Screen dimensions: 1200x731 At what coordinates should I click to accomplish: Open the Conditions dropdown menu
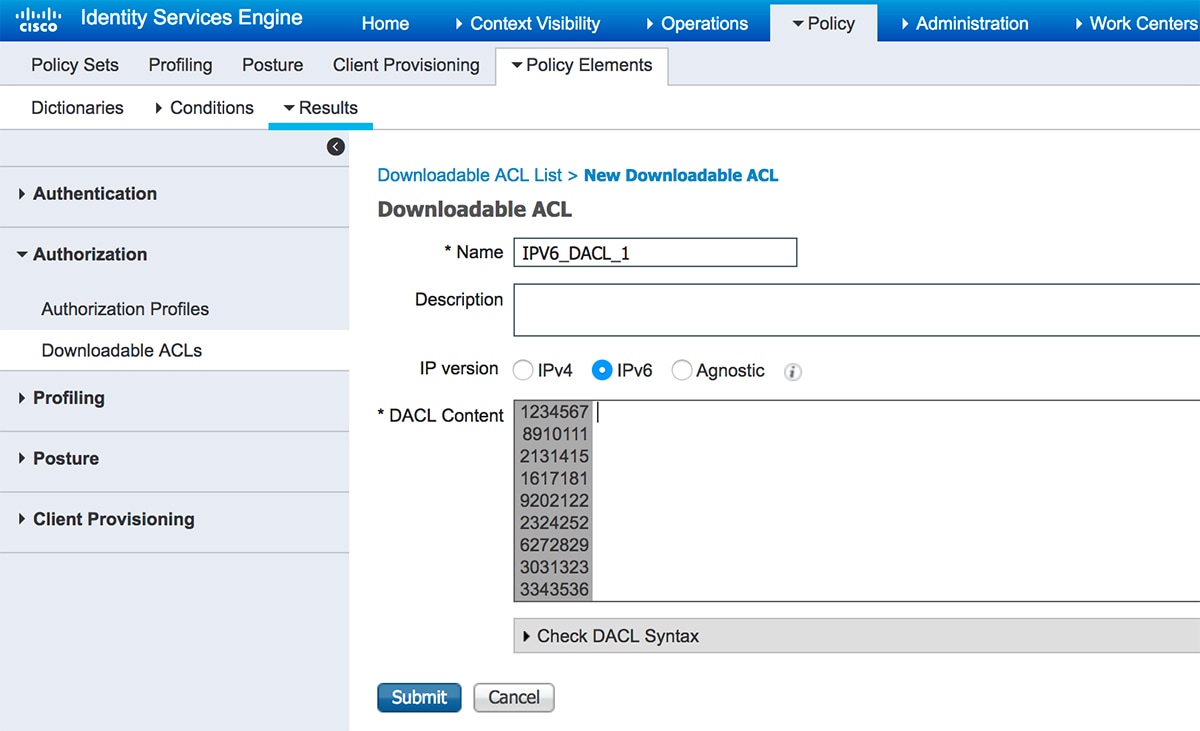(205, 108)
